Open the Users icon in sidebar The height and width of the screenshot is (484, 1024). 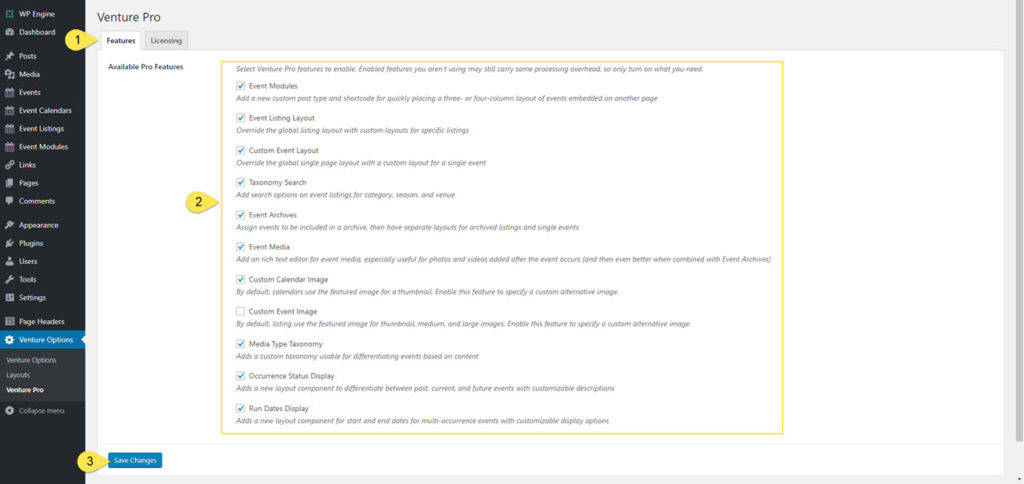tap(9, 261)
